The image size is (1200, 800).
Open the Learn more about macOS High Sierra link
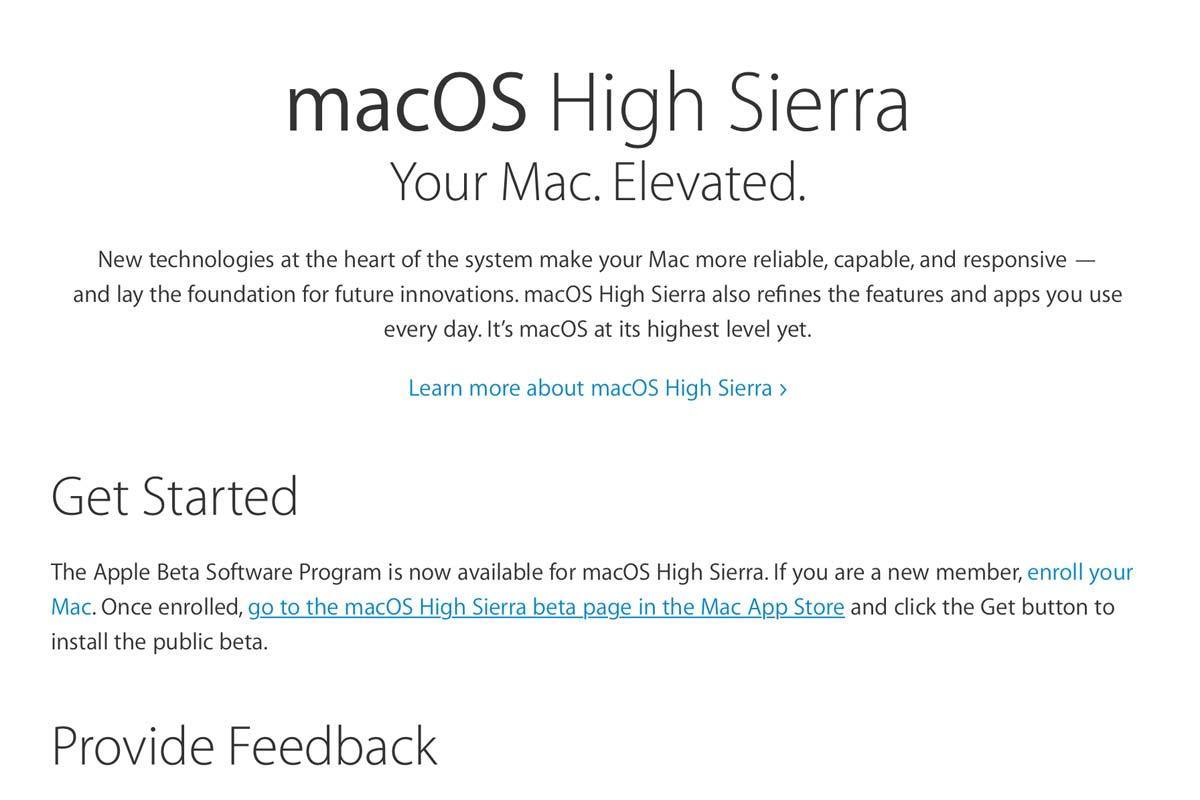click(x=598, y=388)
